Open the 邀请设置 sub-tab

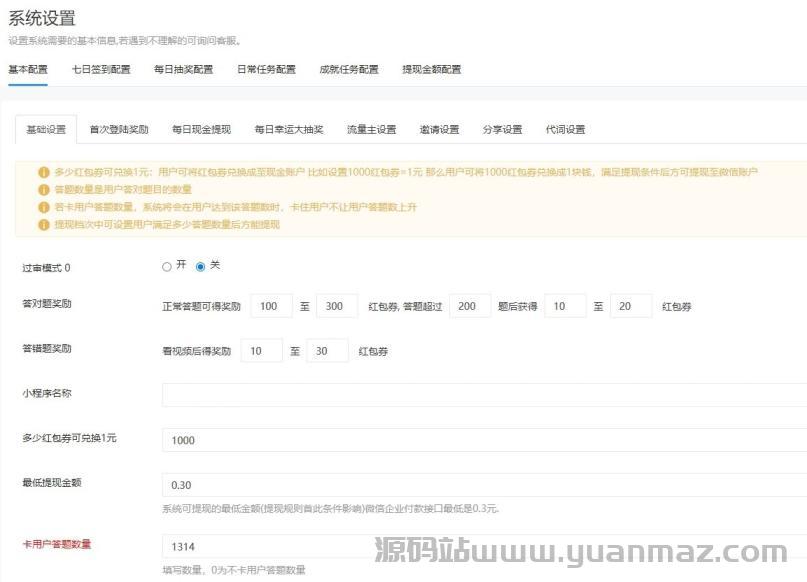point(440,130)
